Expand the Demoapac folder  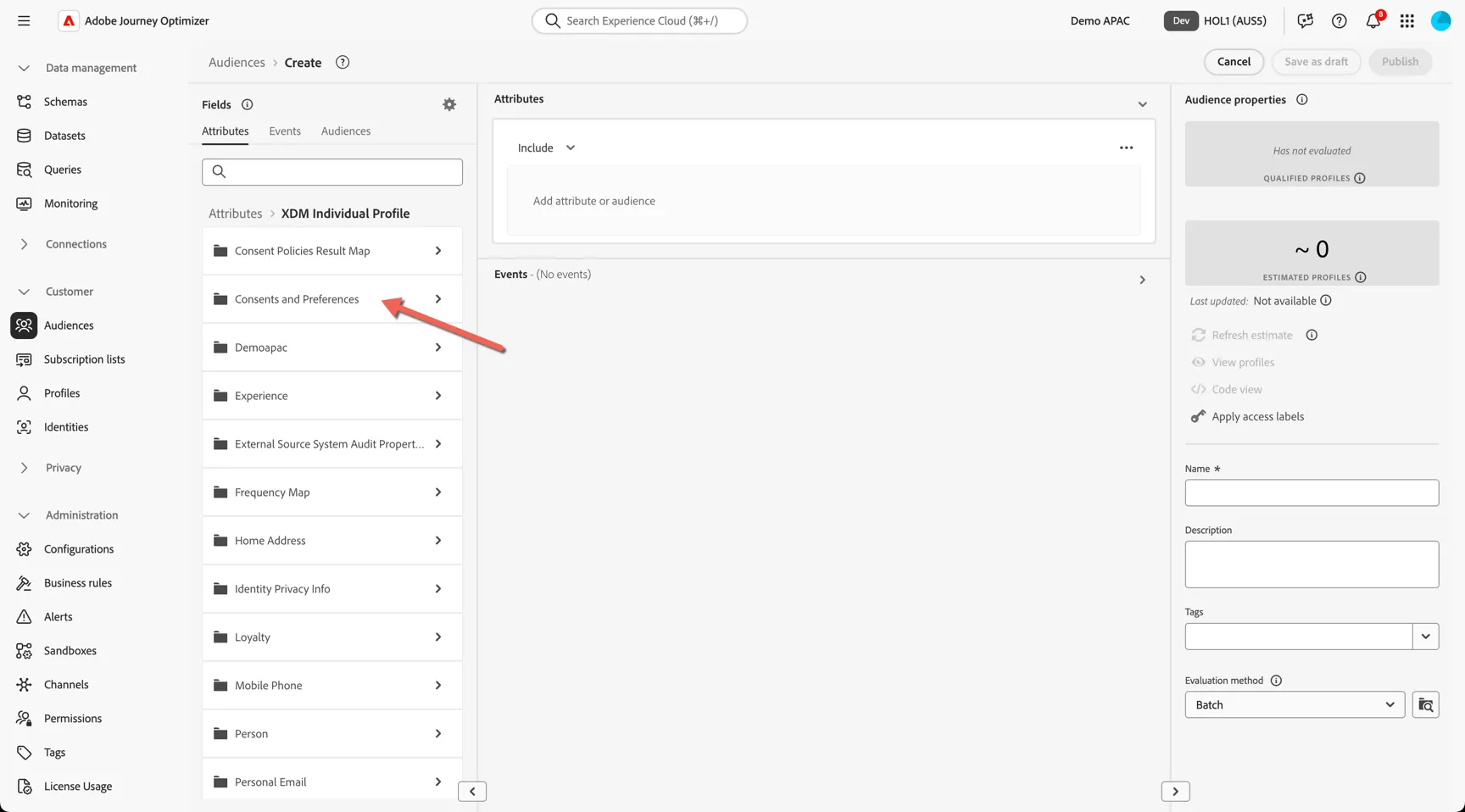[x=332, y=348]
